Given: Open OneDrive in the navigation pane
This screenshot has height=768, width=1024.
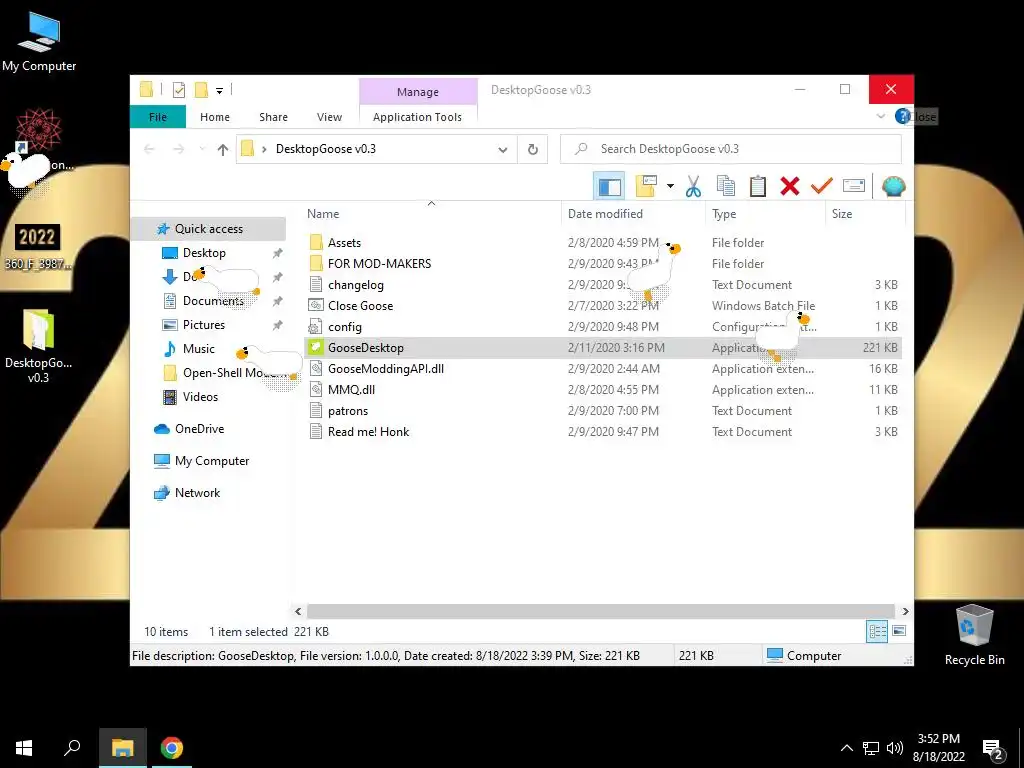Looking at the screenshot, I should [199, 428].
